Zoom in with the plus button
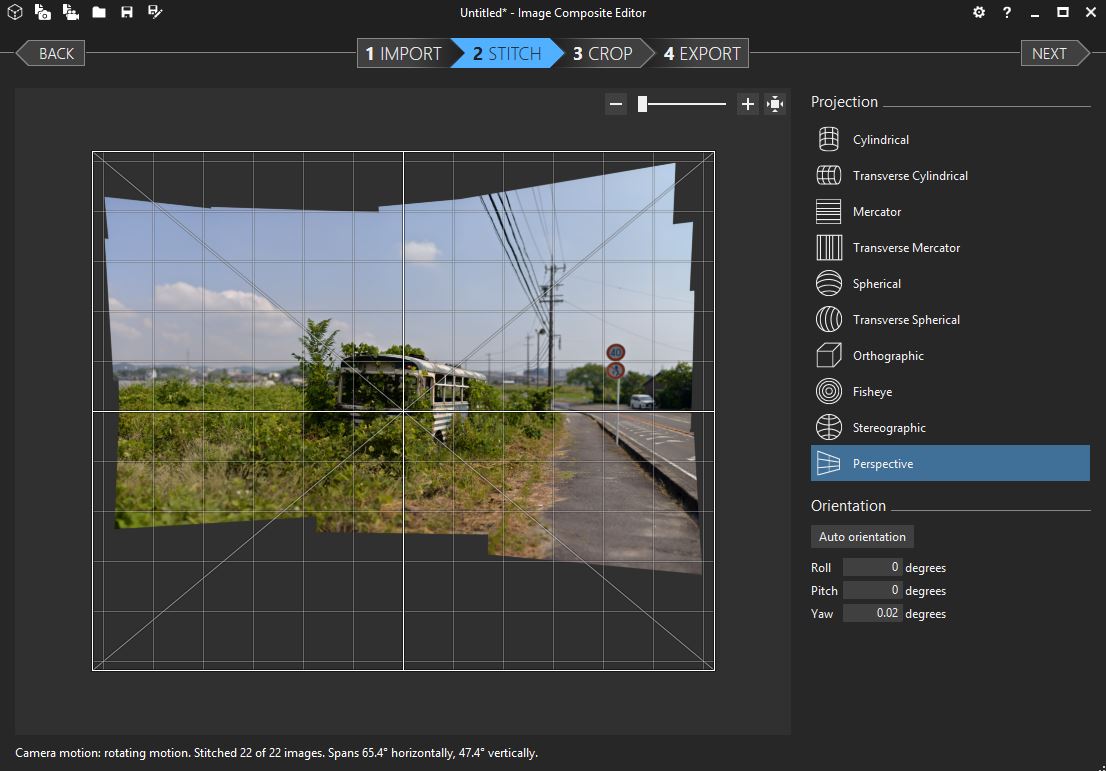The height and width of the screenshot is (771, 1106). click(748, 104)
